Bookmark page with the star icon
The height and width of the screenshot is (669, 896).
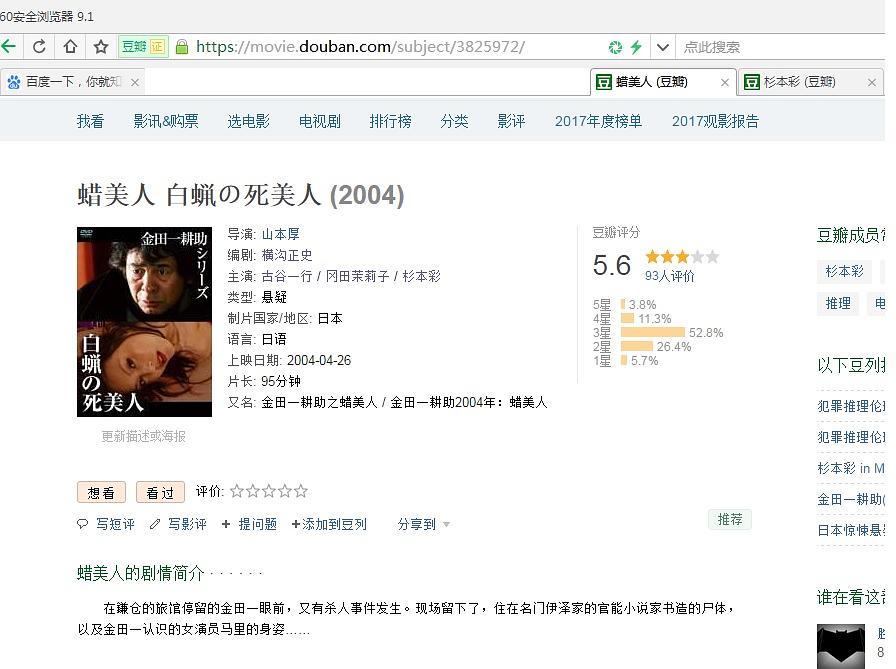click(100, 46)
